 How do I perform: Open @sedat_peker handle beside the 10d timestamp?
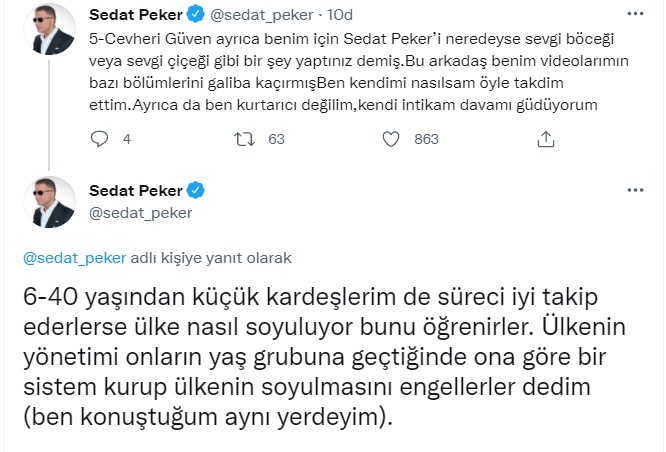(x=262, y=15)
